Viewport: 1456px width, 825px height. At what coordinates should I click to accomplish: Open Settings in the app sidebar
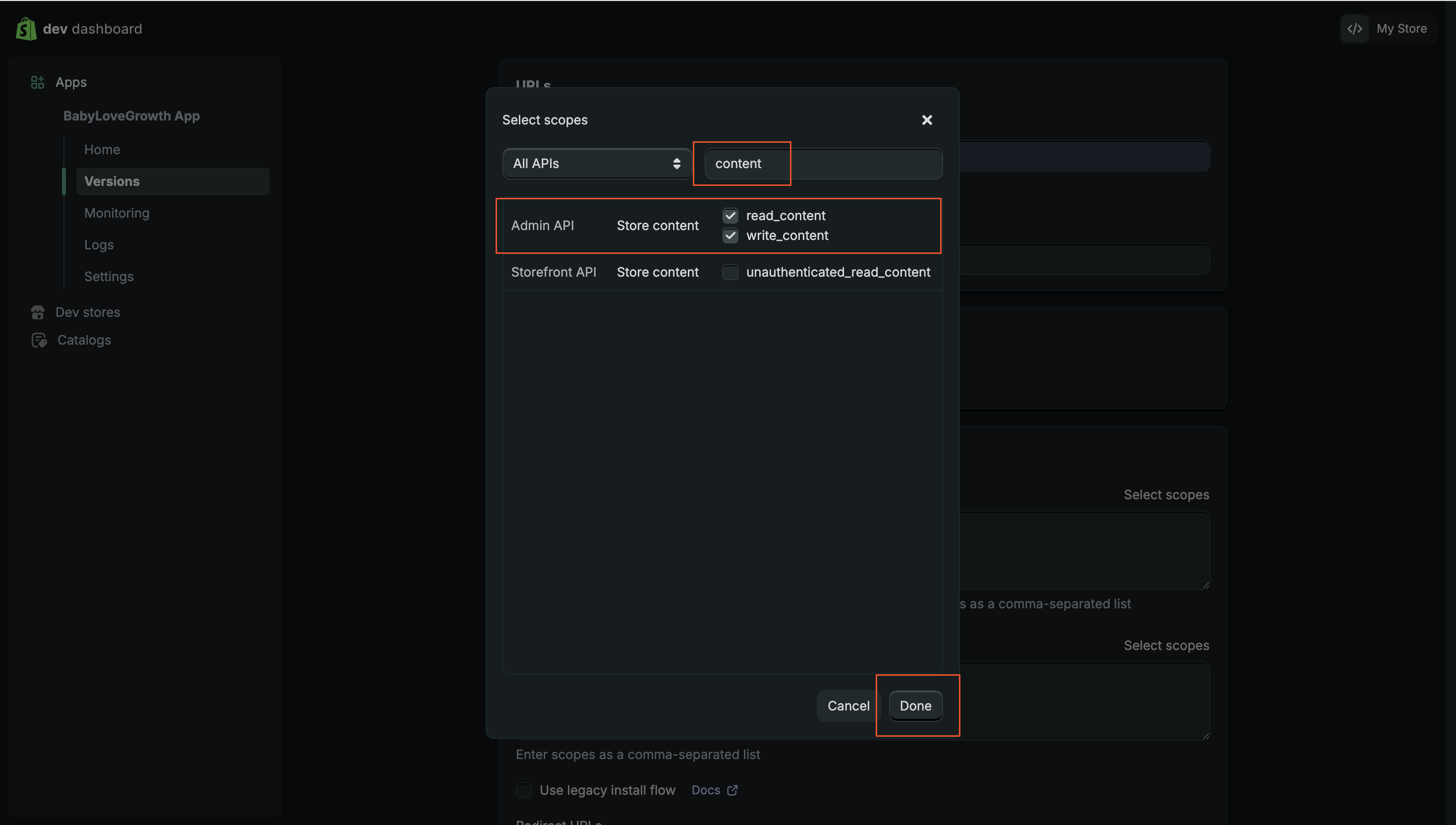point(109,277)
